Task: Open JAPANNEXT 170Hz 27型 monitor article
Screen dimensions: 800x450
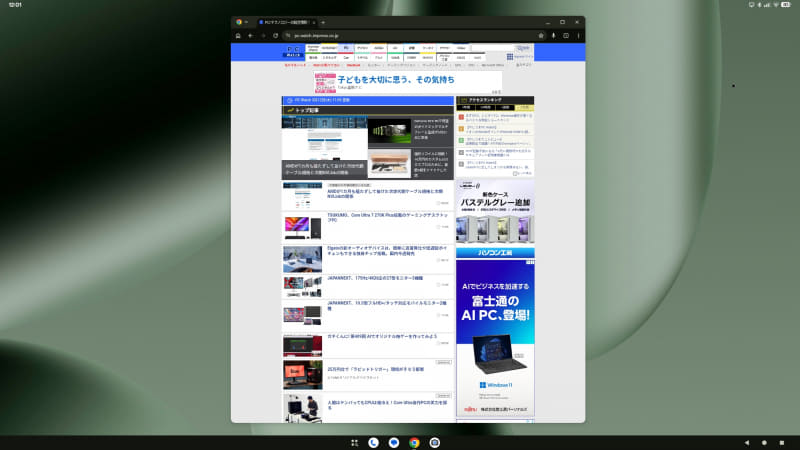Action: (x=375, y=278)
